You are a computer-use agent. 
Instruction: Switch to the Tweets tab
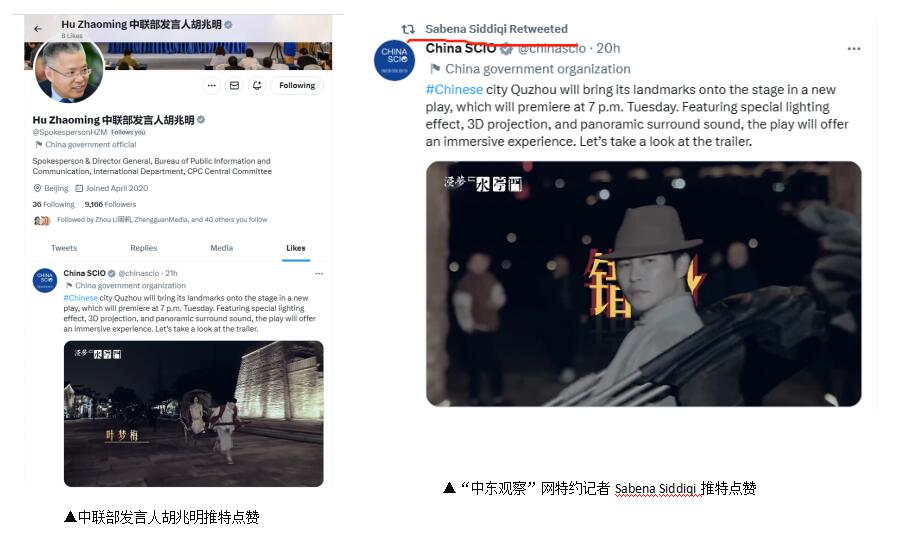(x=64, y=248)
